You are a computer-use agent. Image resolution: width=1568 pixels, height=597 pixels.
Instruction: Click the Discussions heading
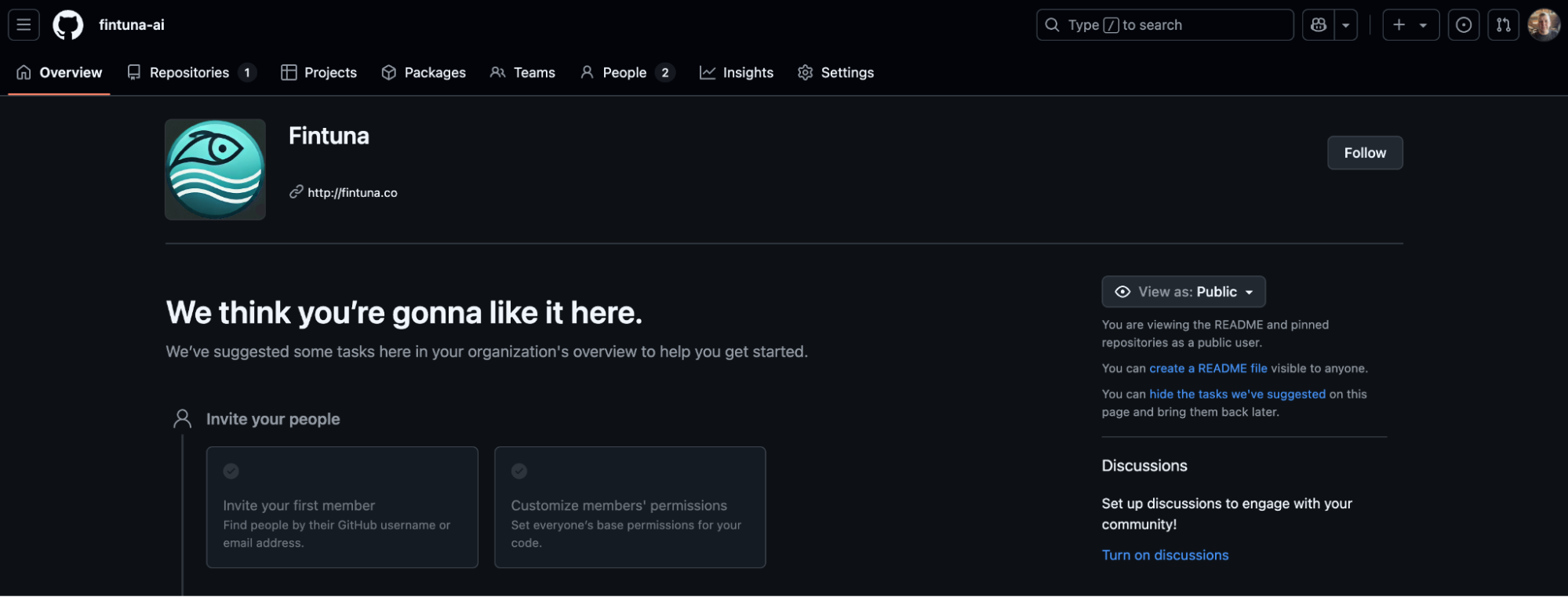(x=1144, y=466)
